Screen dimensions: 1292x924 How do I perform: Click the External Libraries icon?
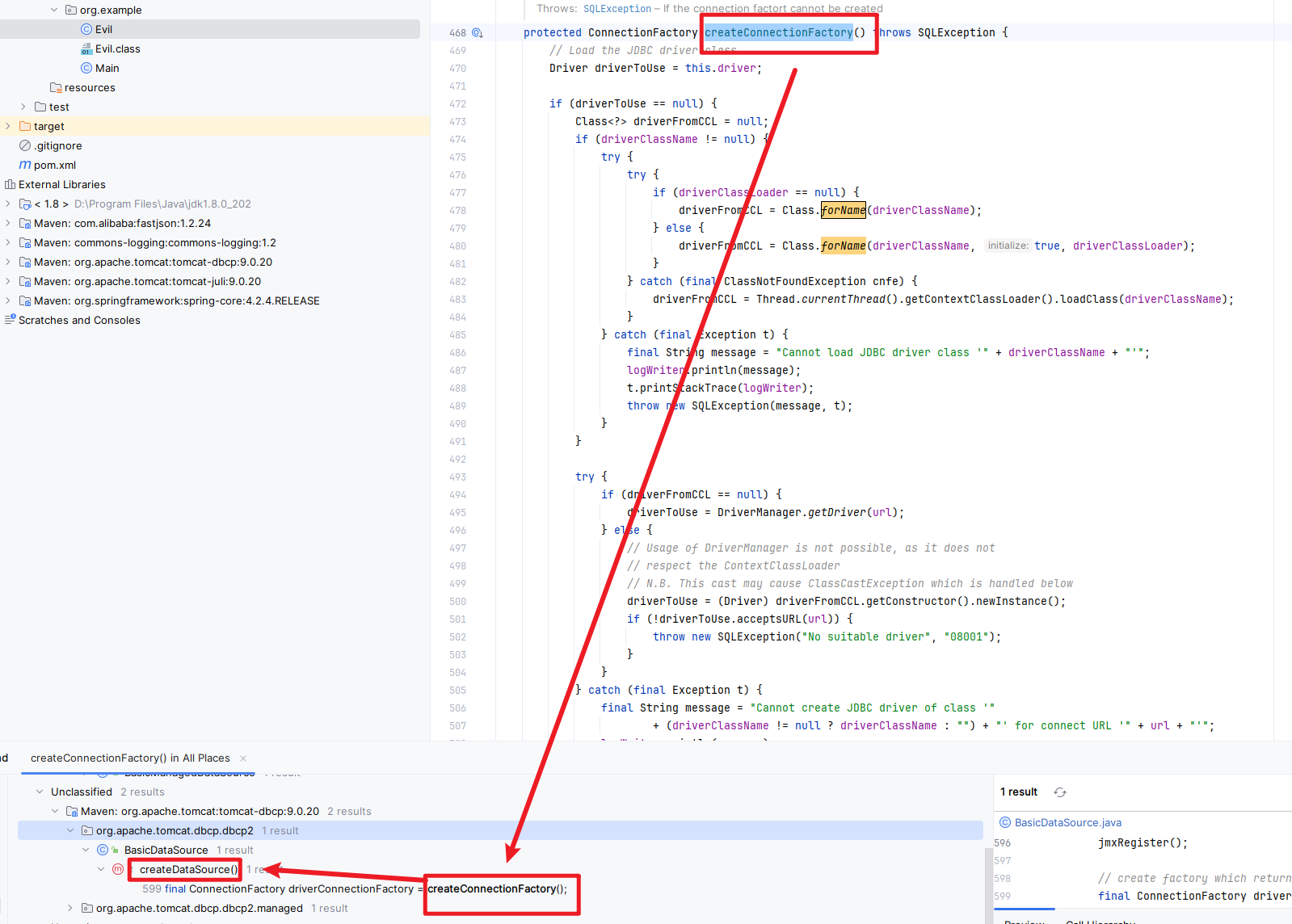(10, 184)
